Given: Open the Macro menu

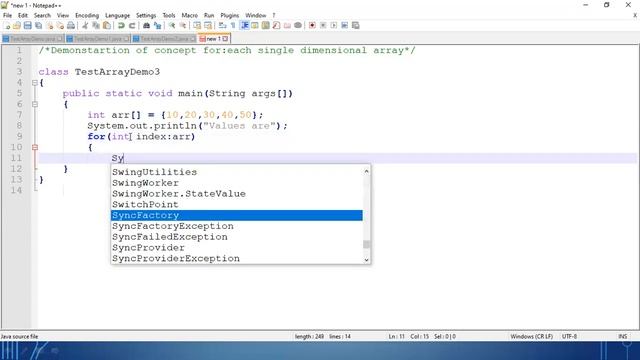Looking at the screenshot, I should coord(189,16).
